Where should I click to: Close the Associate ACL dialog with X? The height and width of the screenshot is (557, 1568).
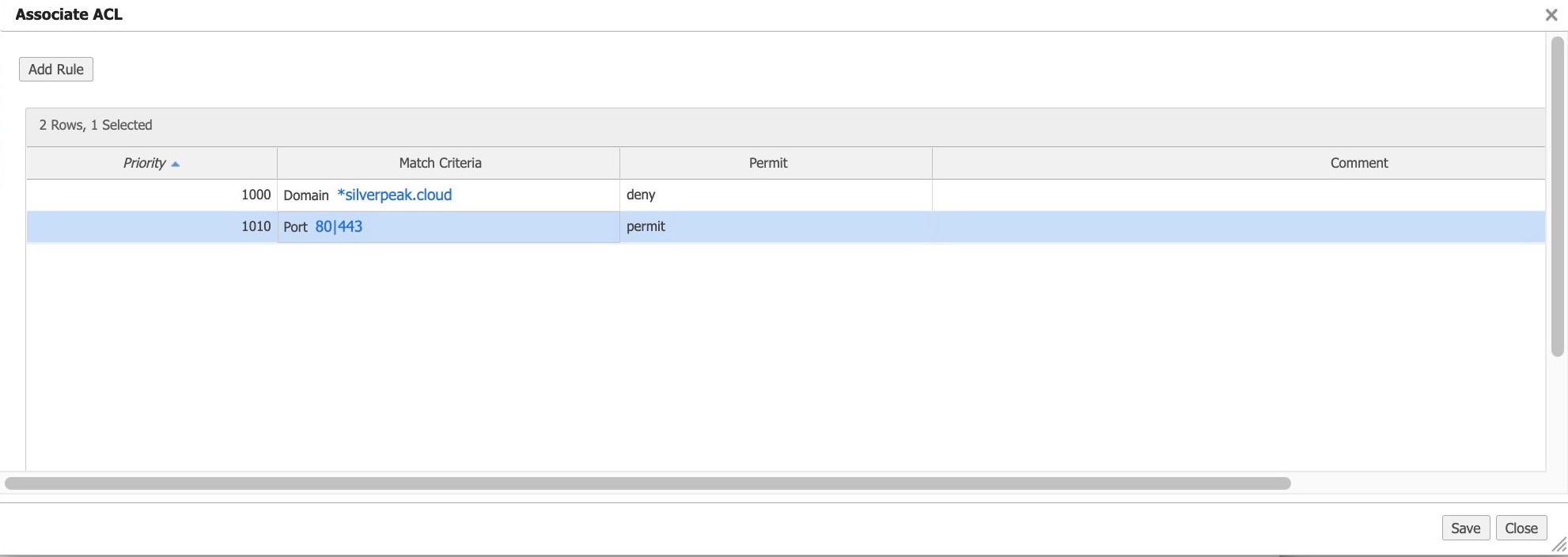[x=1551, y=15]
